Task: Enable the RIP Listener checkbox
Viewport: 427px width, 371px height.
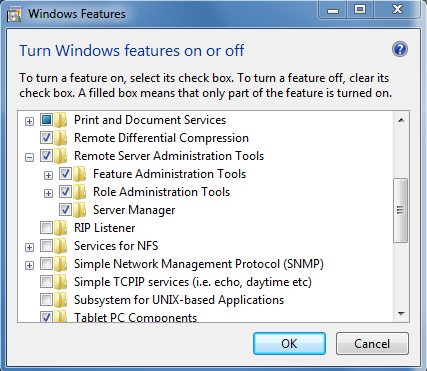Action: coord(46,227)
